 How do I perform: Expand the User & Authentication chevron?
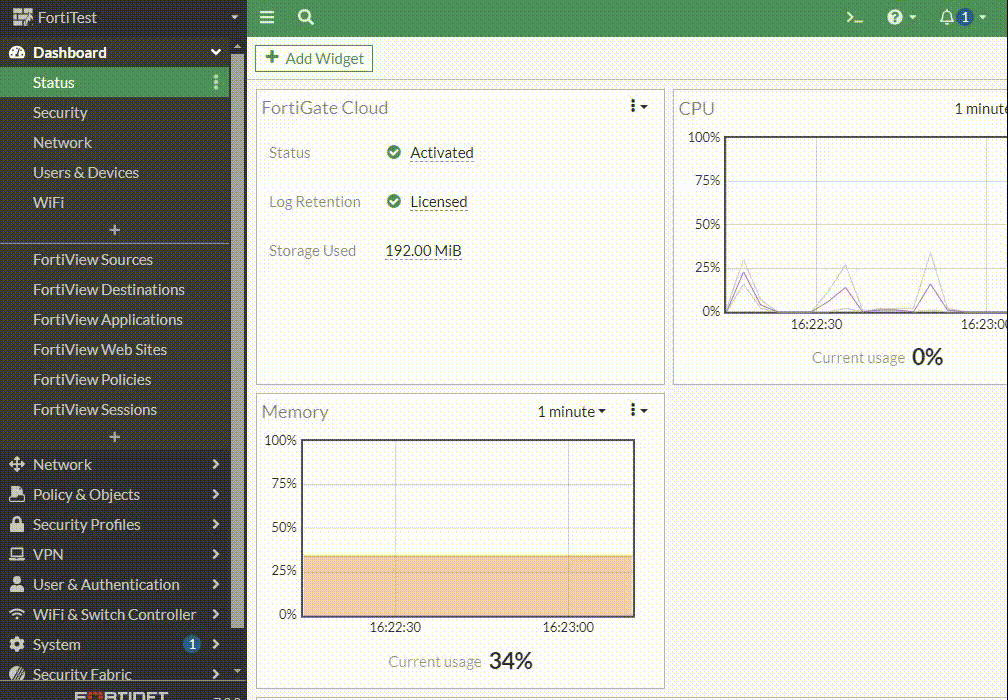pos(216,584)
